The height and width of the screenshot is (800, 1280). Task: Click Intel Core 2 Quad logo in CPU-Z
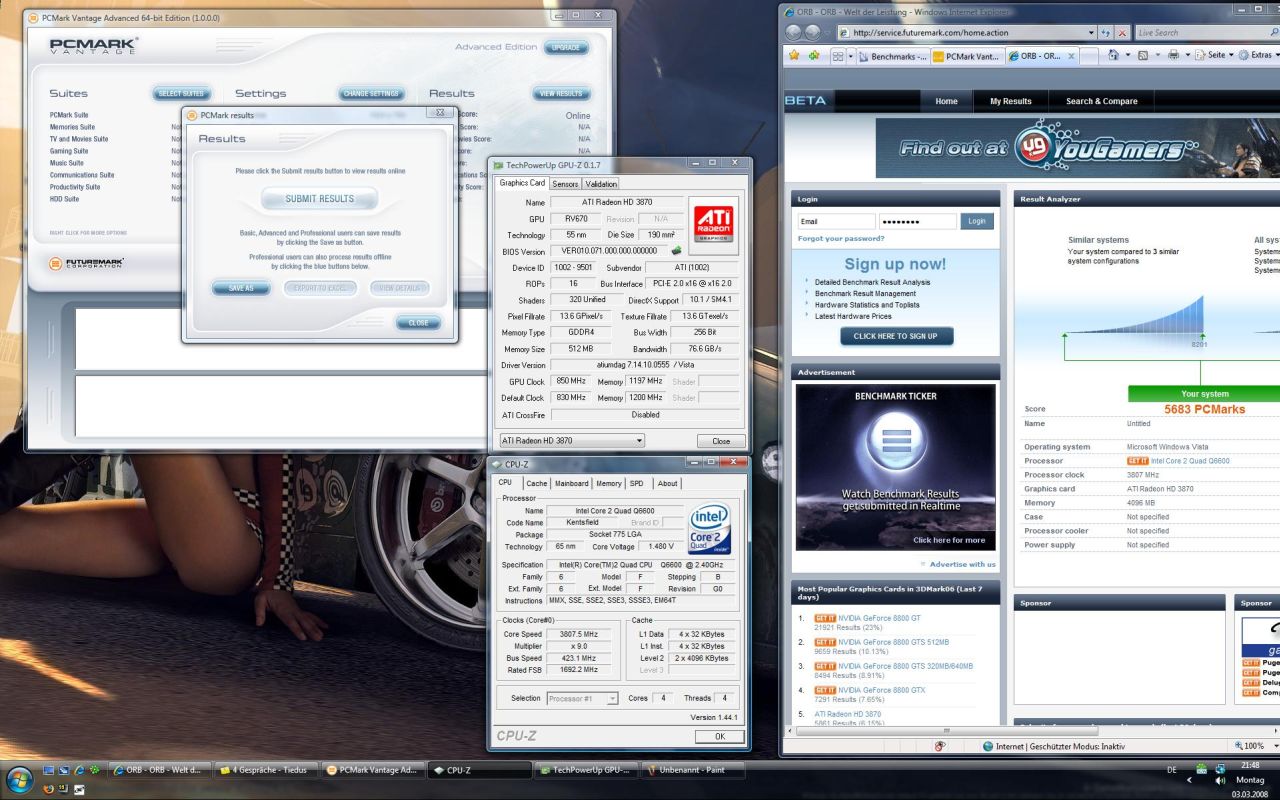[710, 530]
